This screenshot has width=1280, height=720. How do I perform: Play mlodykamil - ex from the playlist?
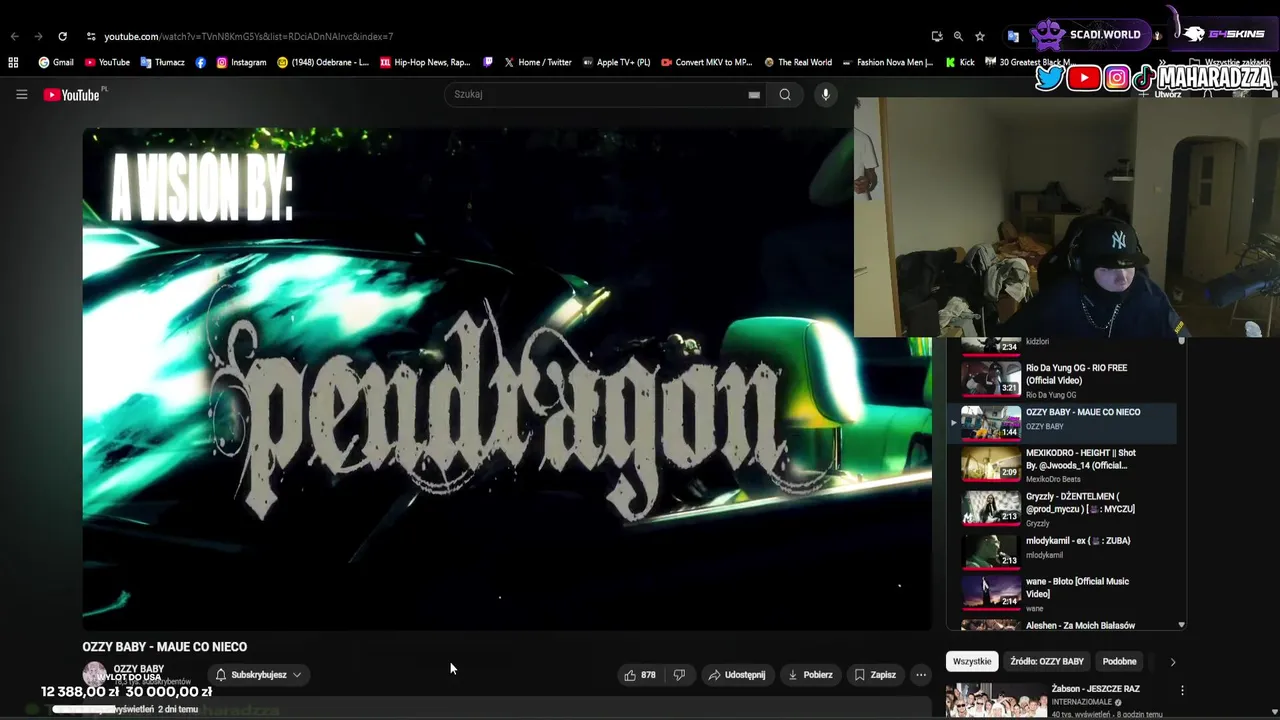click(1064, 551)
